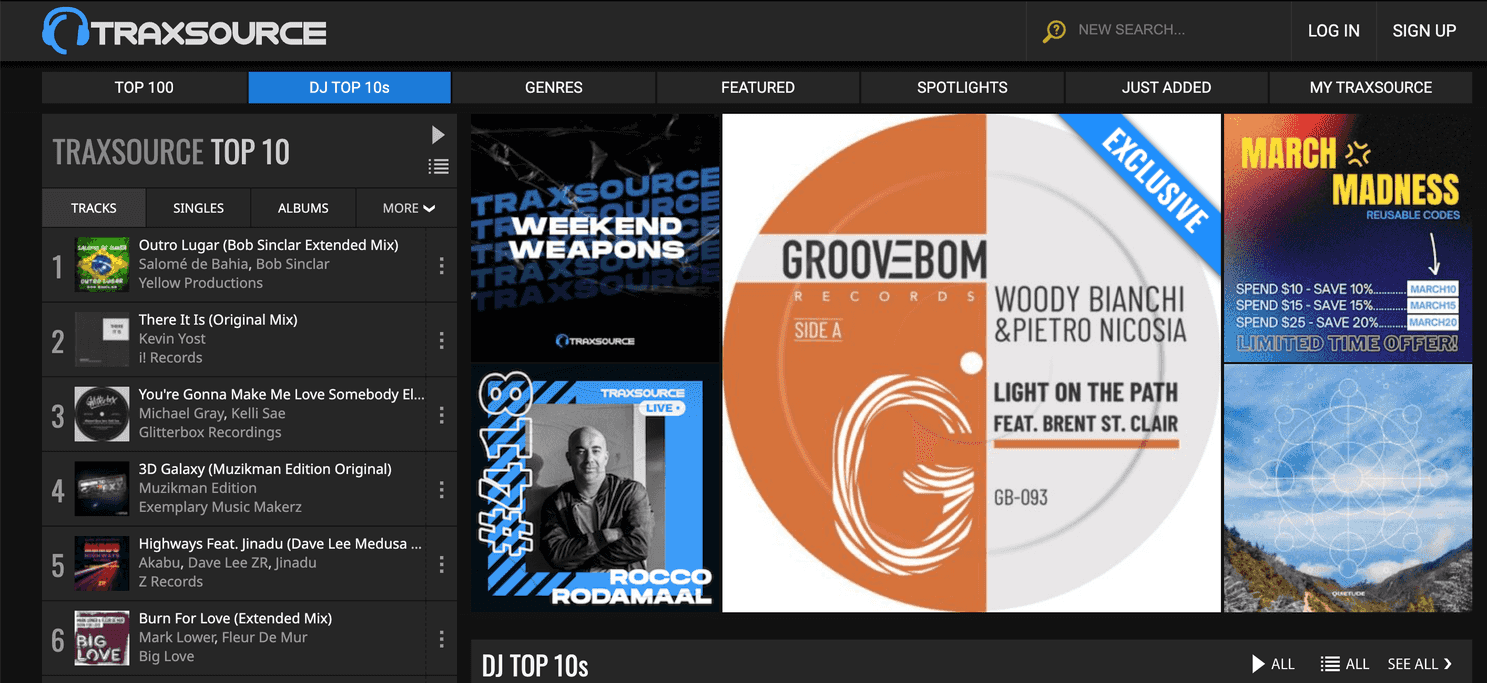Switch to the SINGLES tab

[197, 208]
